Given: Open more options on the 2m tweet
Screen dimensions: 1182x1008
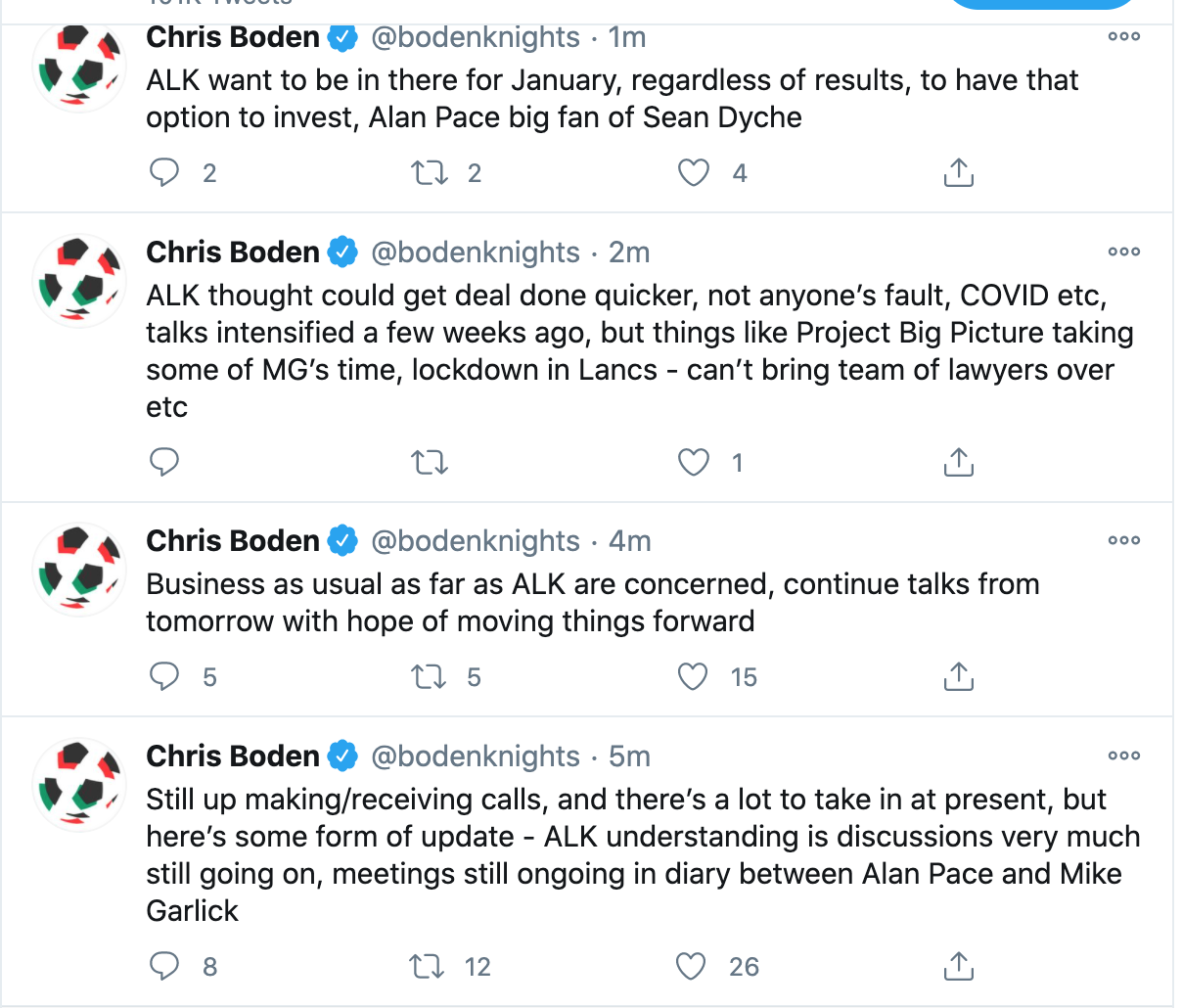Looking at the screenshot, I should (1123, 252).
